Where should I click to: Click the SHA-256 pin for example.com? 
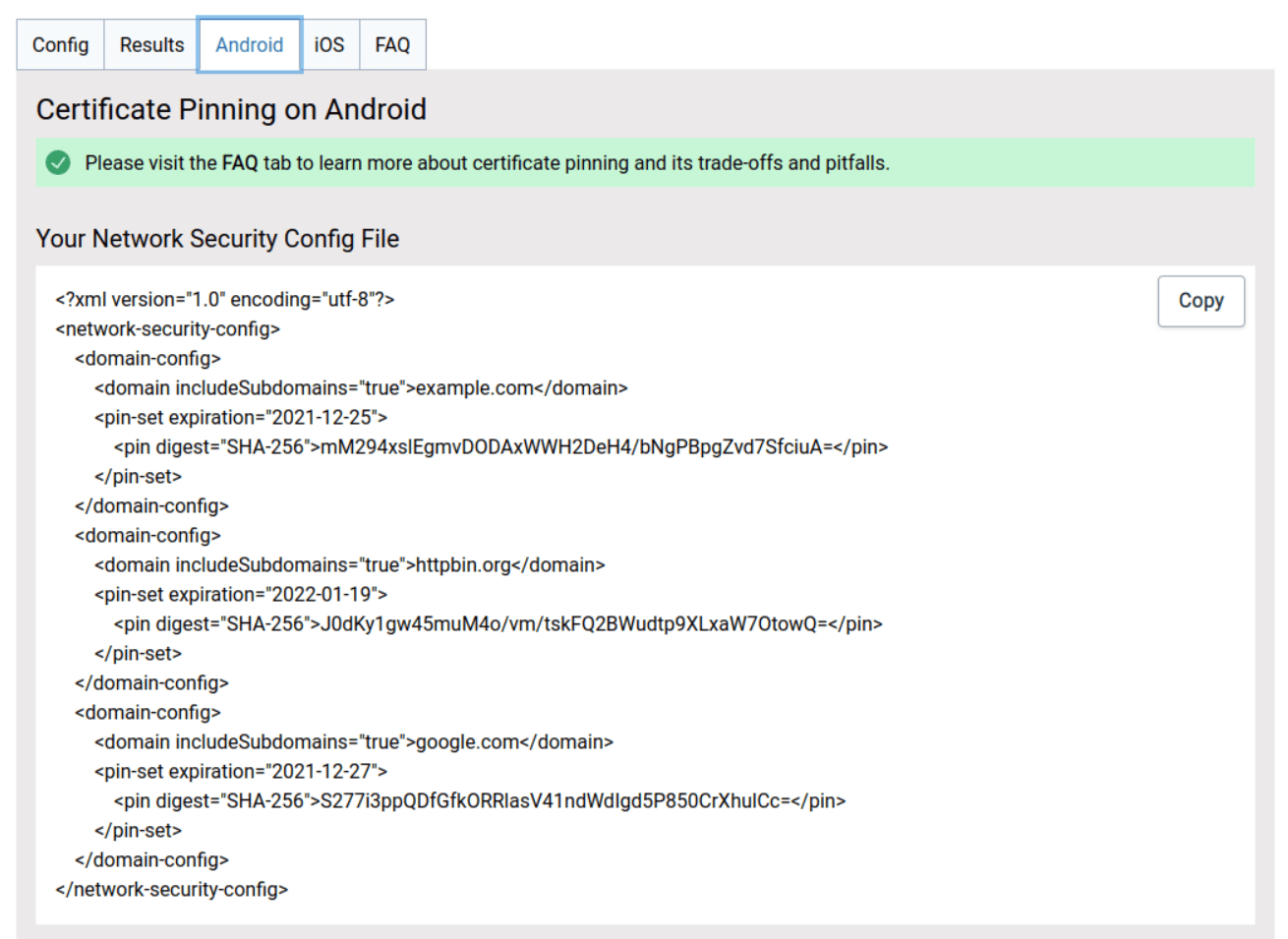tap(501, 446)
